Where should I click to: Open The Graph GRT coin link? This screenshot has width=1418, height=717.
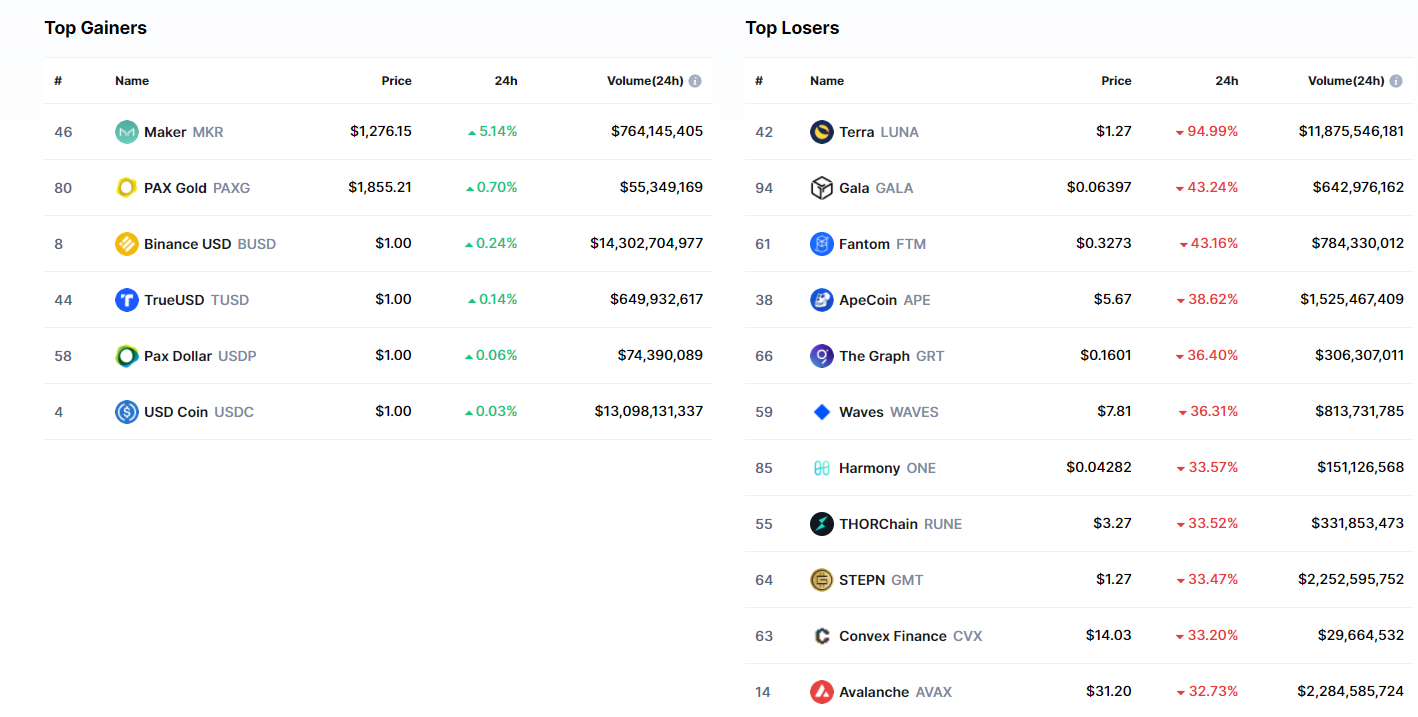pos(877,356)
